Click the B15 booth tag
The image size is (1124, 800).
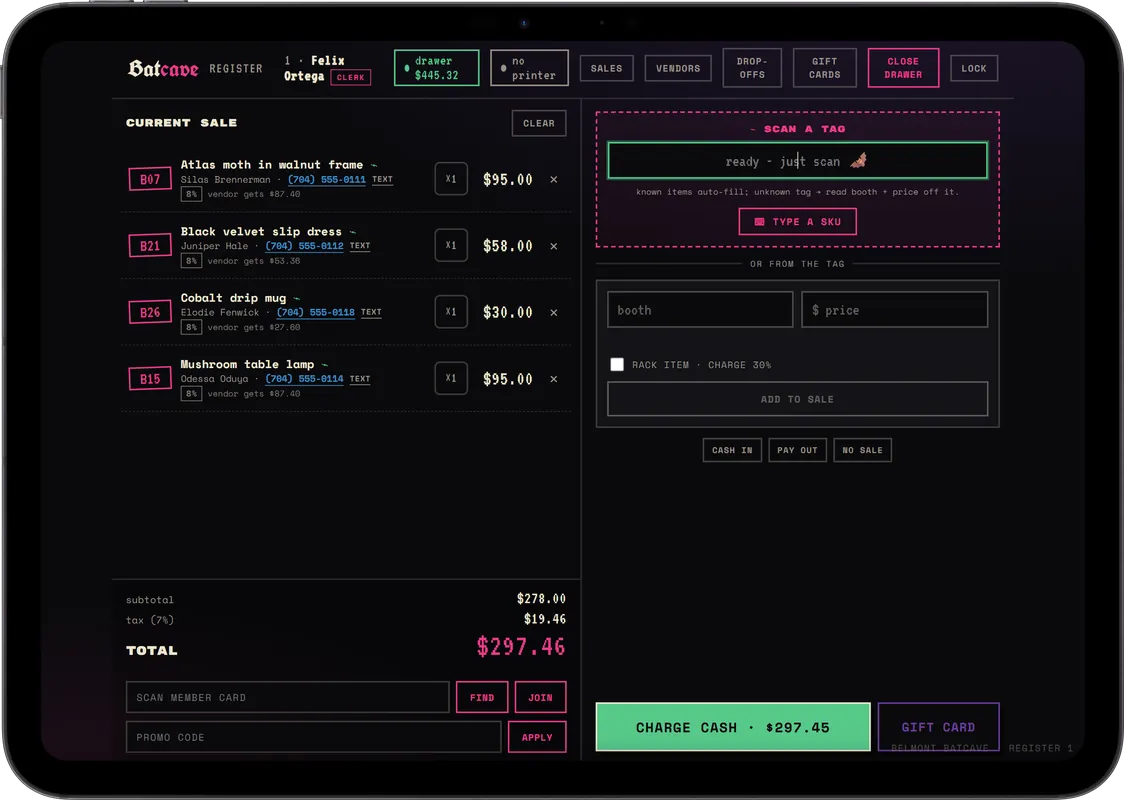pyautogui.click(x=150, y=378)
